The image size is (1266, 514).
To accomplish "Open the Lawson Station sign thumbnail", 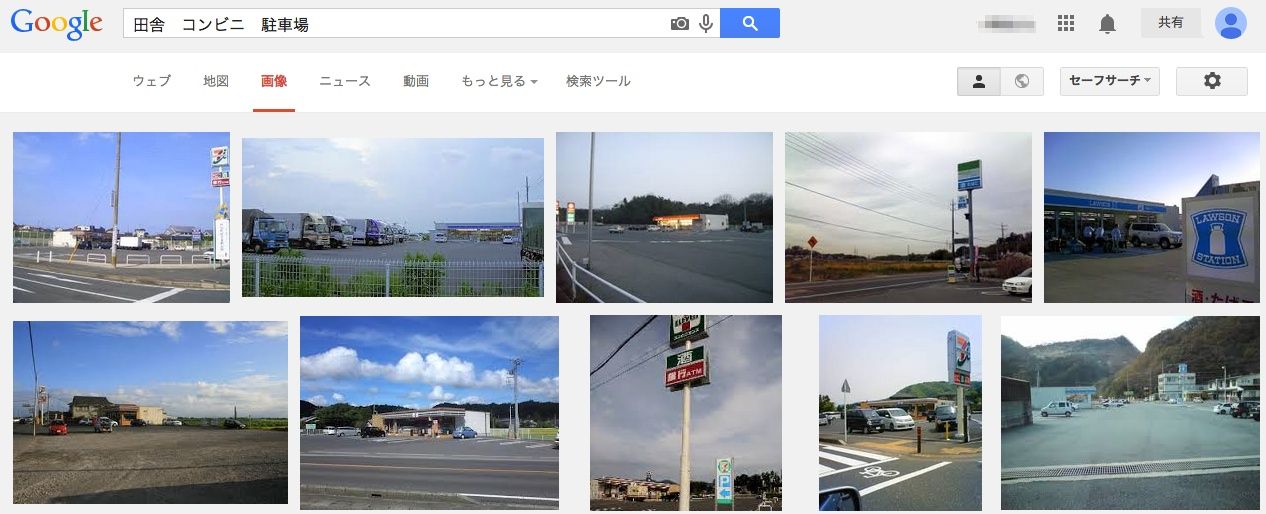I will click(1152, 217).
